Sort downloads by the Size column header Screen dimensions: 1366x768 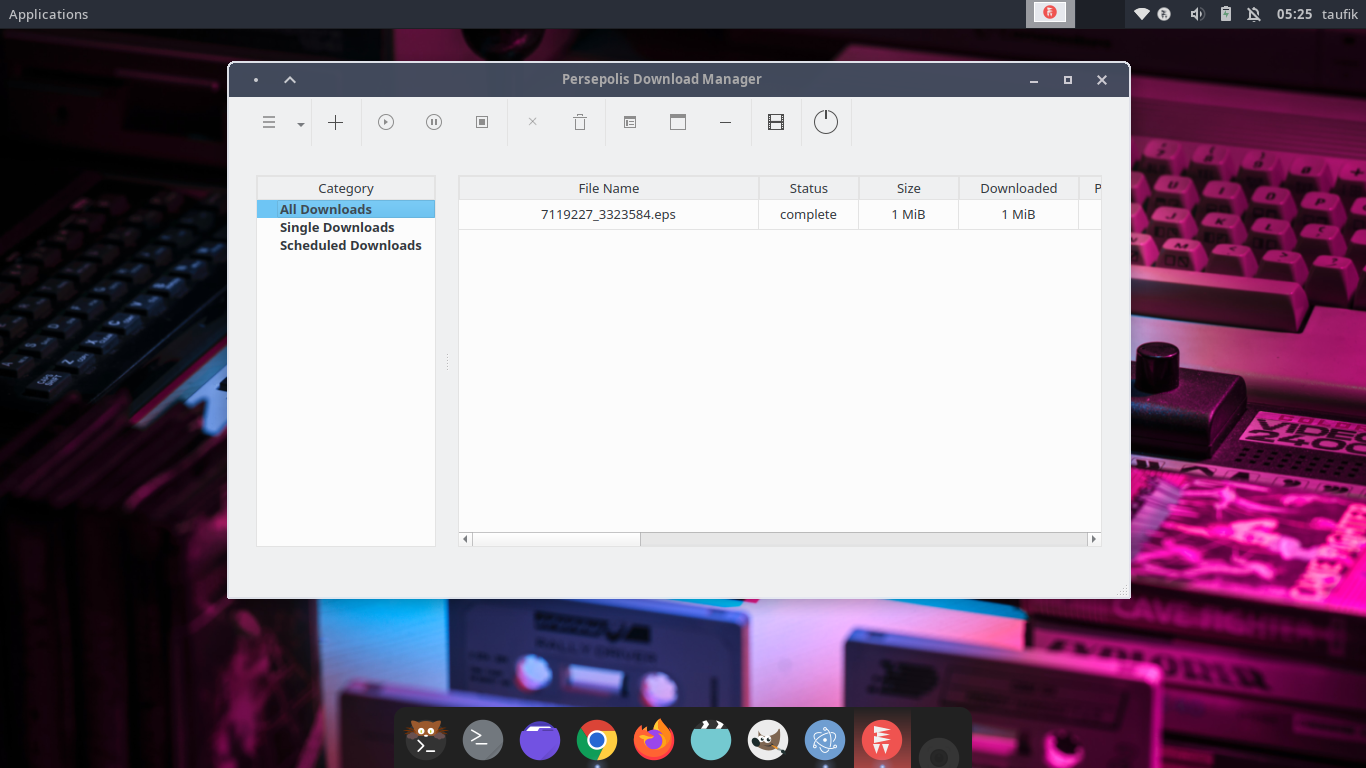pyautogui.click(x=908, y=188)
